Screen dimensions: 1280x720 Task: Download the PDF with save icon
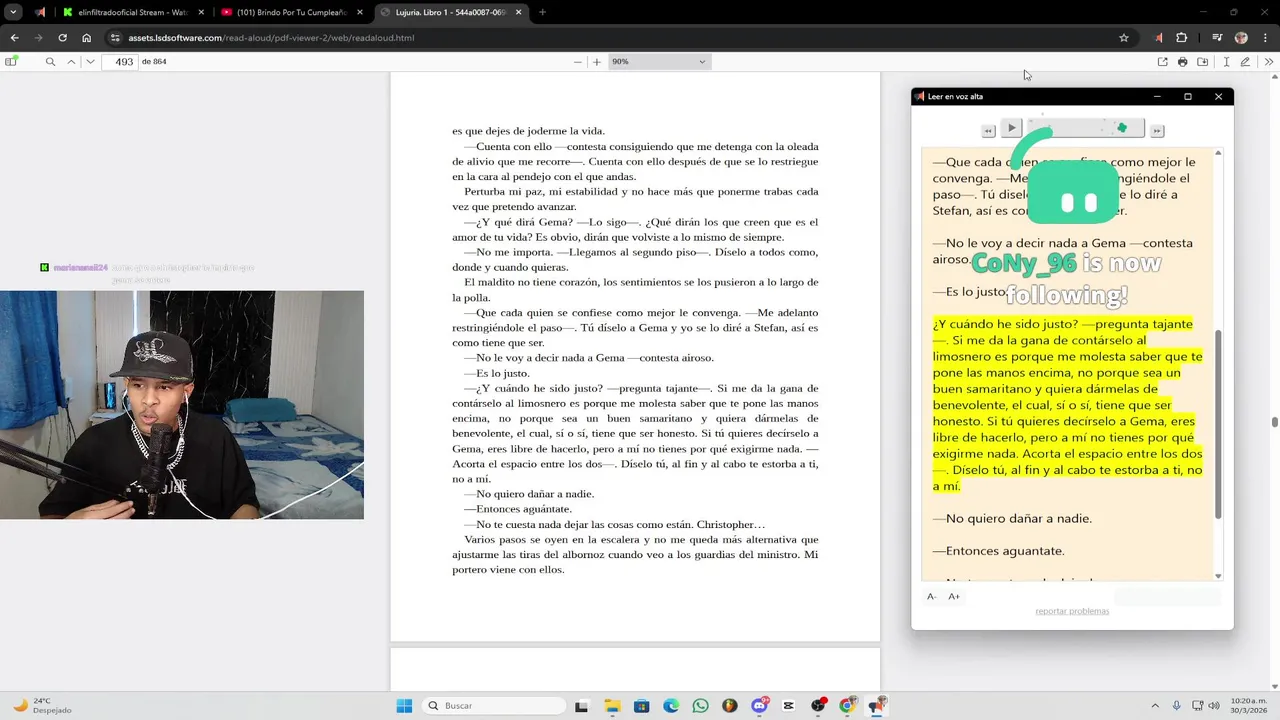(1202, 62)
